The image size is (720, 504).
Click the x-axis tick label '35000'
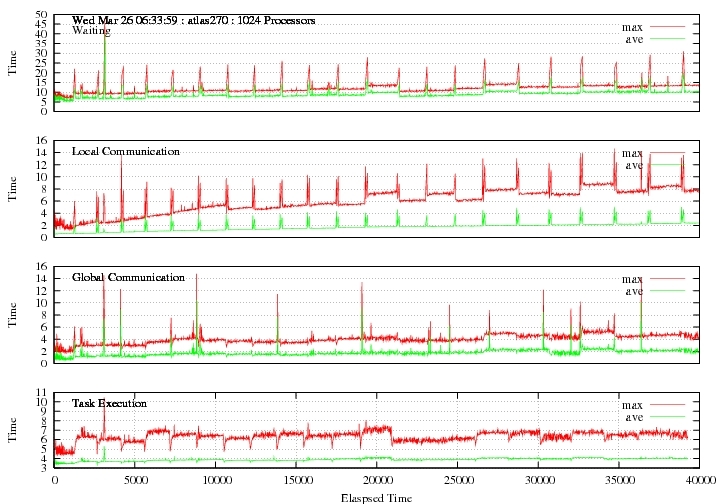[x=619, y=481]
